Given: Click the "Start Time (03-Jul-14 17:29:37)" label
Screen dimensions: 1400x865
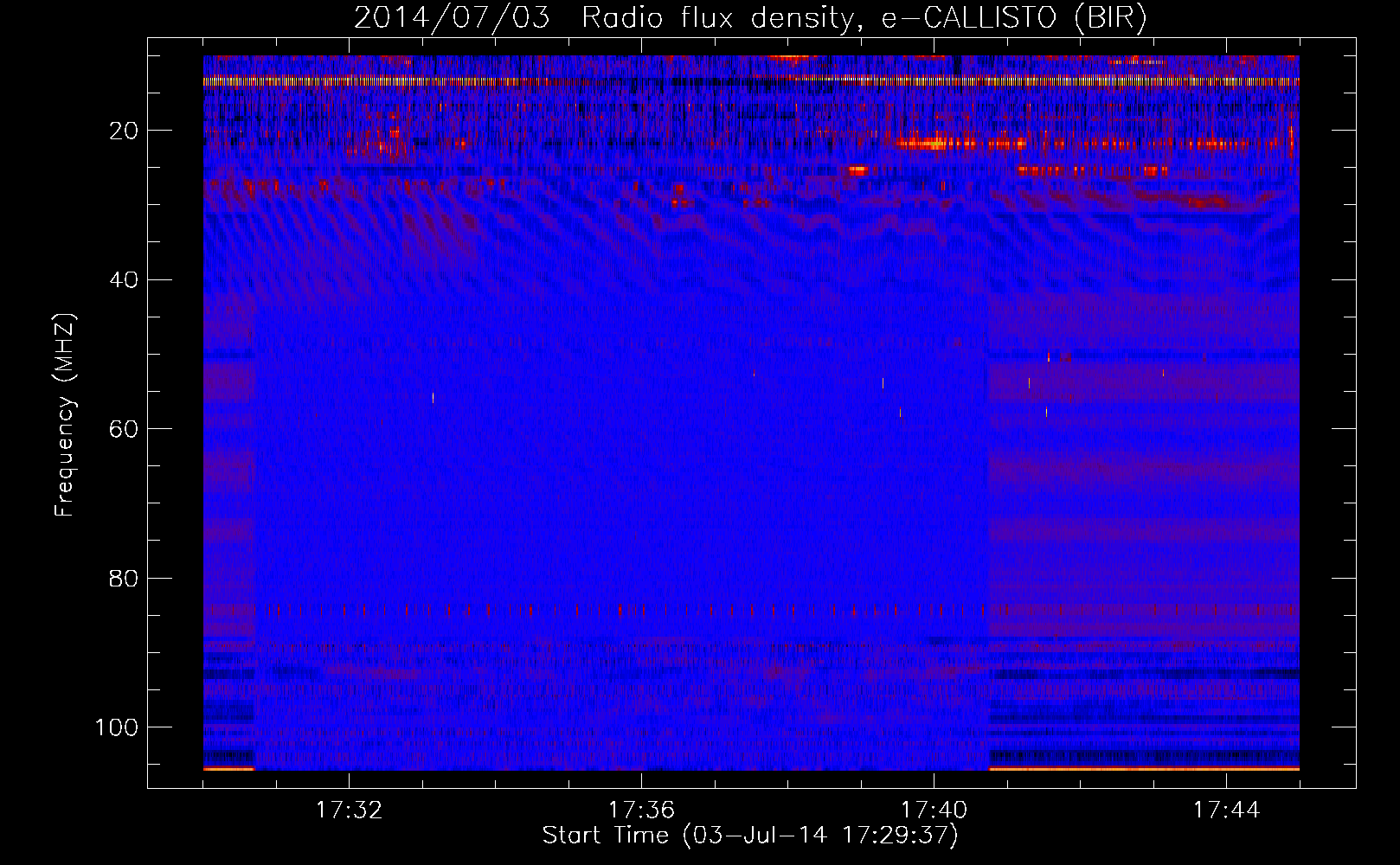Looking at the screenshot, I should click(750, 836).
